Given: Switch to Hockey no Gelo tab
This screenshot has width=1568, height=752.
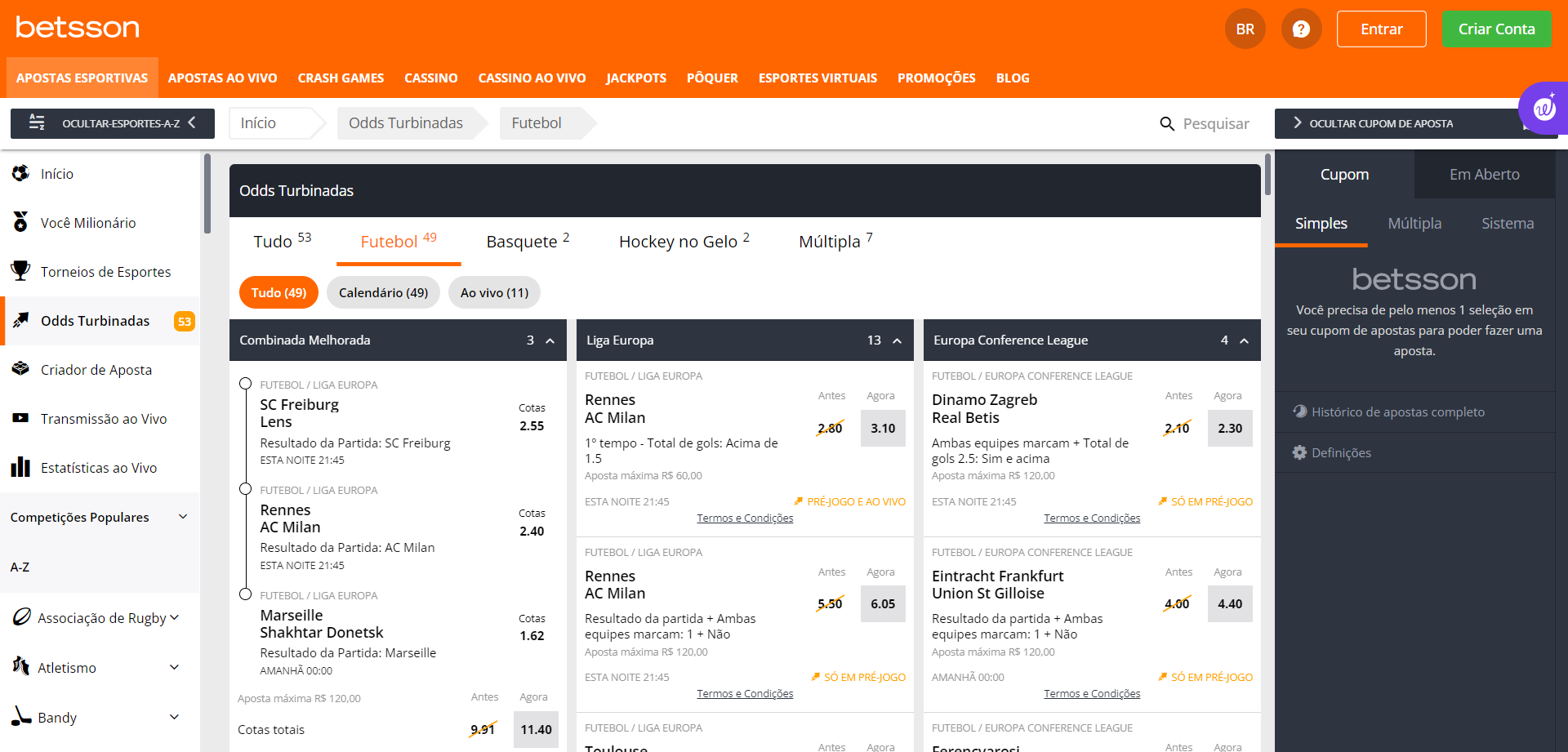Looking at the screenshot, I should click(x=684, y=241).
